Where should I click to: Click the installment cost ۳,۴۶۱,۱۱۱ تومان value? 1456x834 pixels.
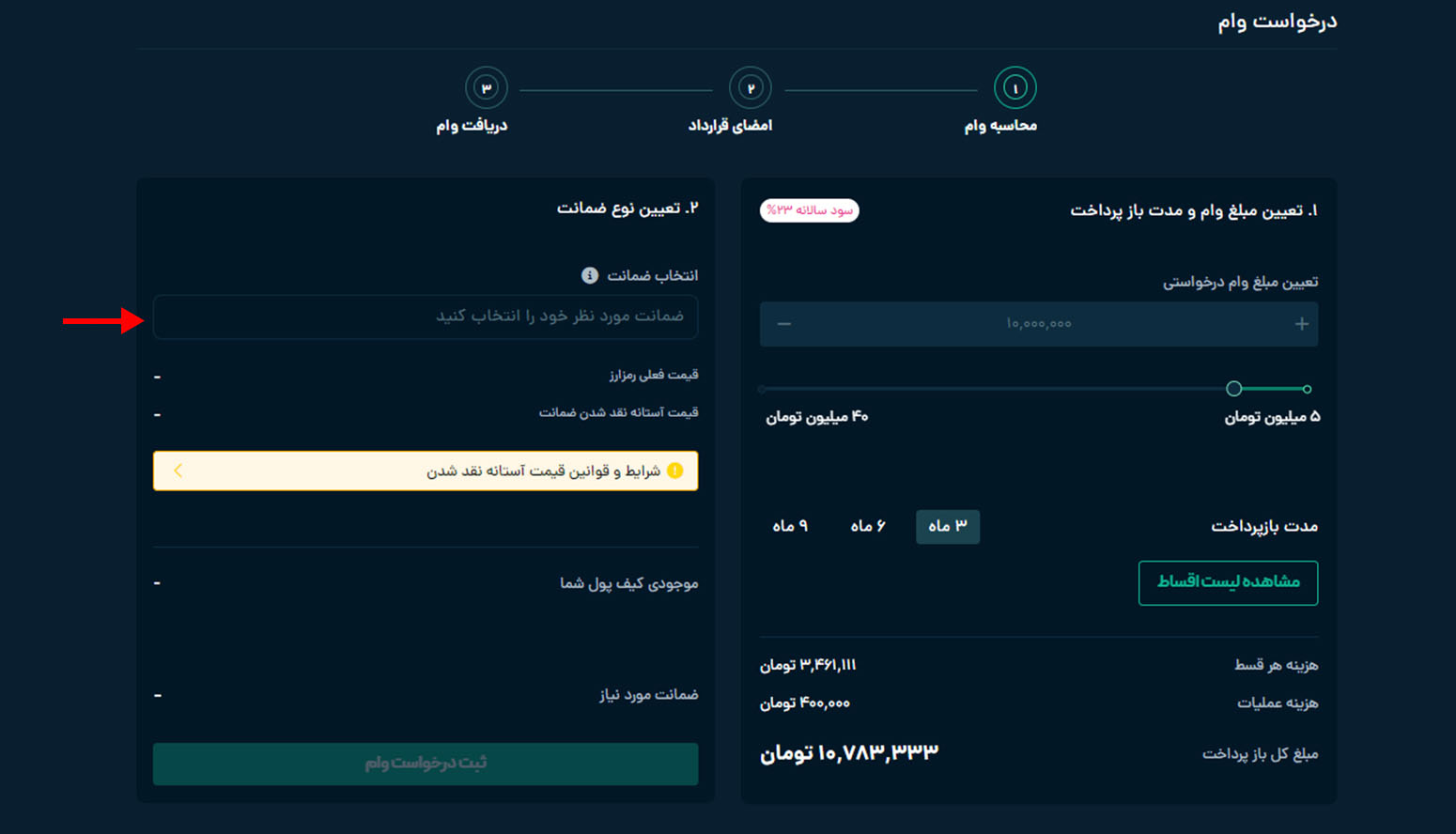[808, 666]
